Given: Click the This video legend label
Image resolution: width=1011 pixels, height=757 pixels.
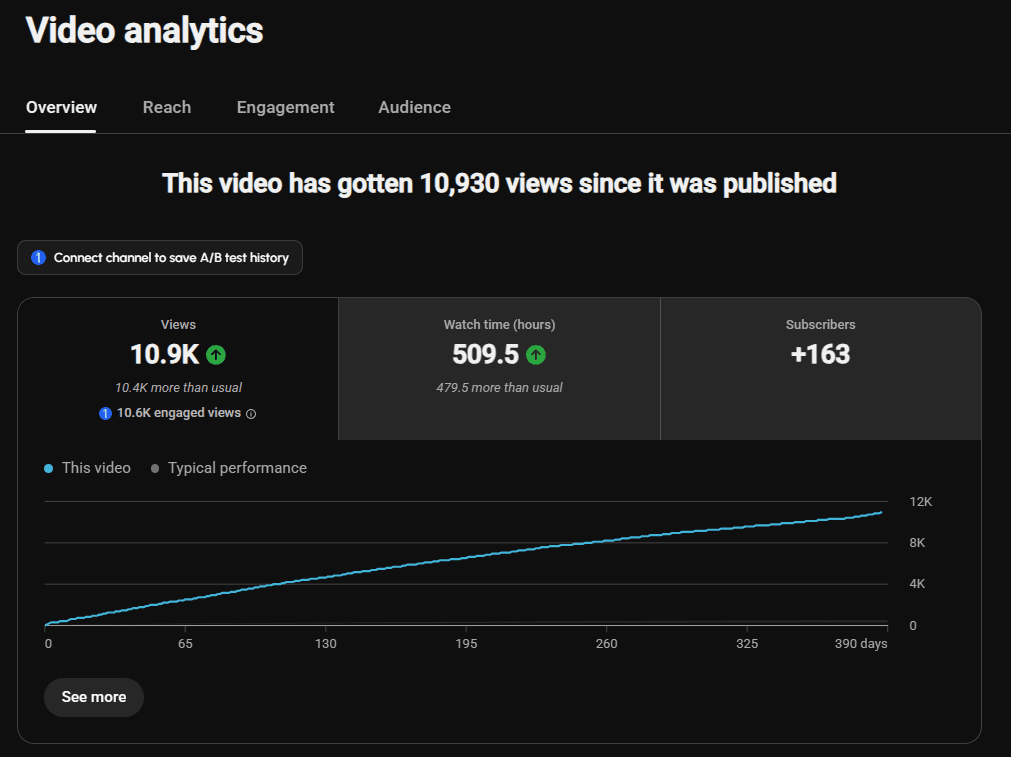Looking at the screenshot, I should pyautogui.click(x=96, y=468).
